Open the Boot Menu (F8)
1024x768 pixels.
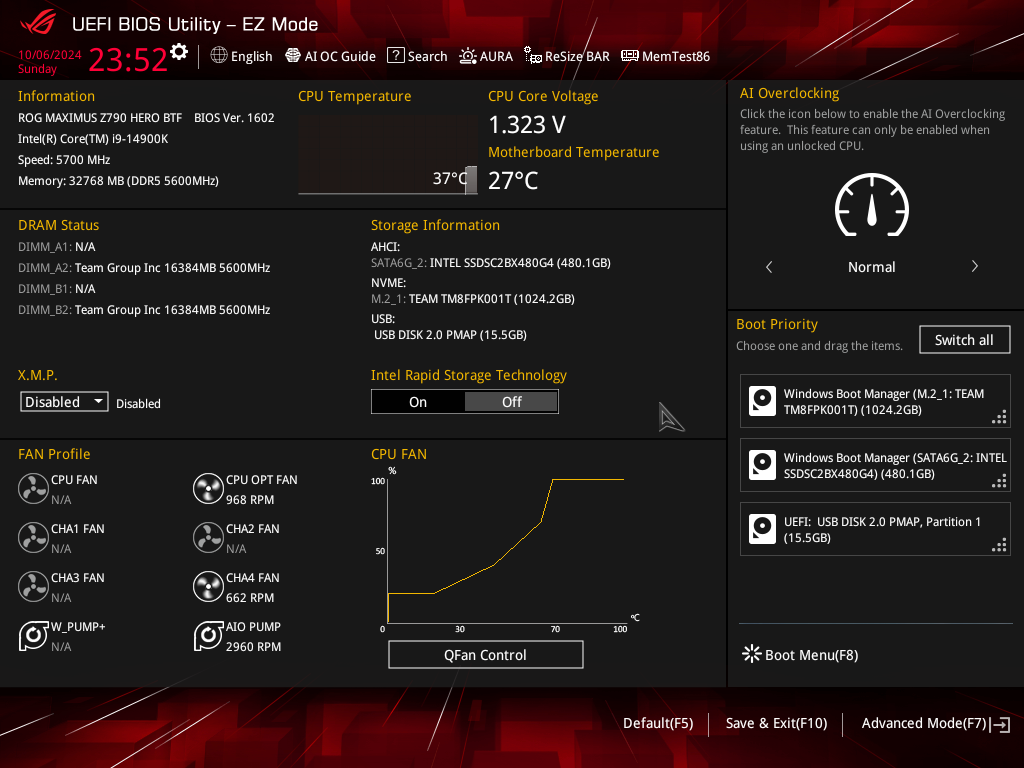[800, 654]
